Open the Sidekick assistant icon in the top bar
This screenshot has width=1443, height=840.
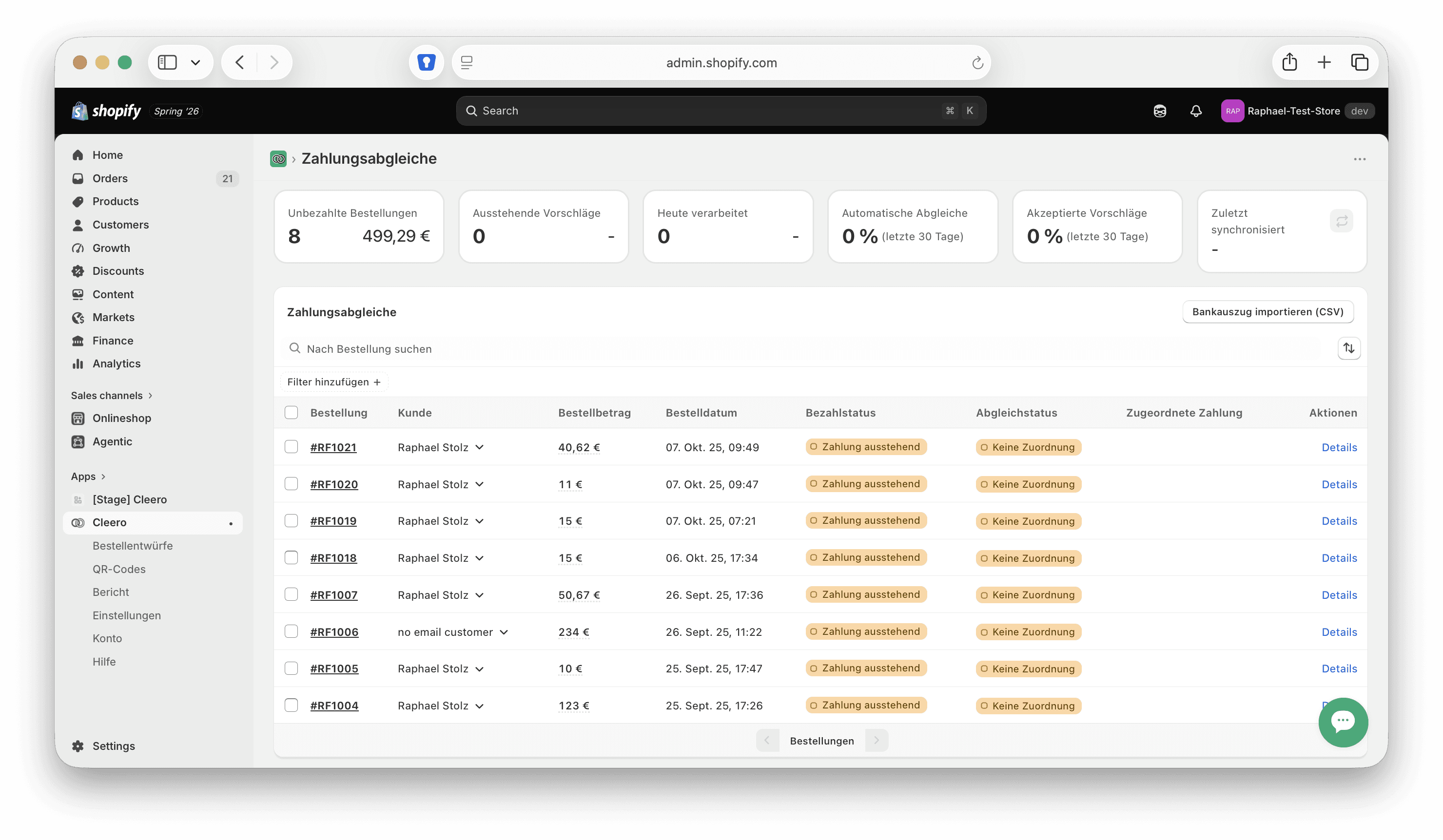click(1160, 111)
